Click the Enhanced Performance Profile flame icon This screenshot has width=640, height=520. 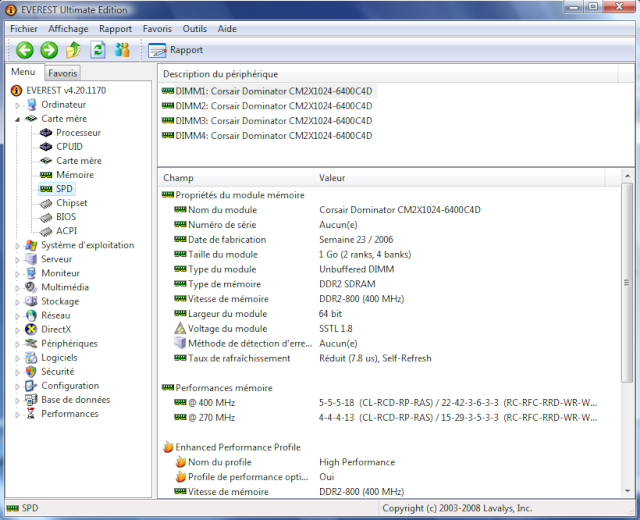coord(168,447)
